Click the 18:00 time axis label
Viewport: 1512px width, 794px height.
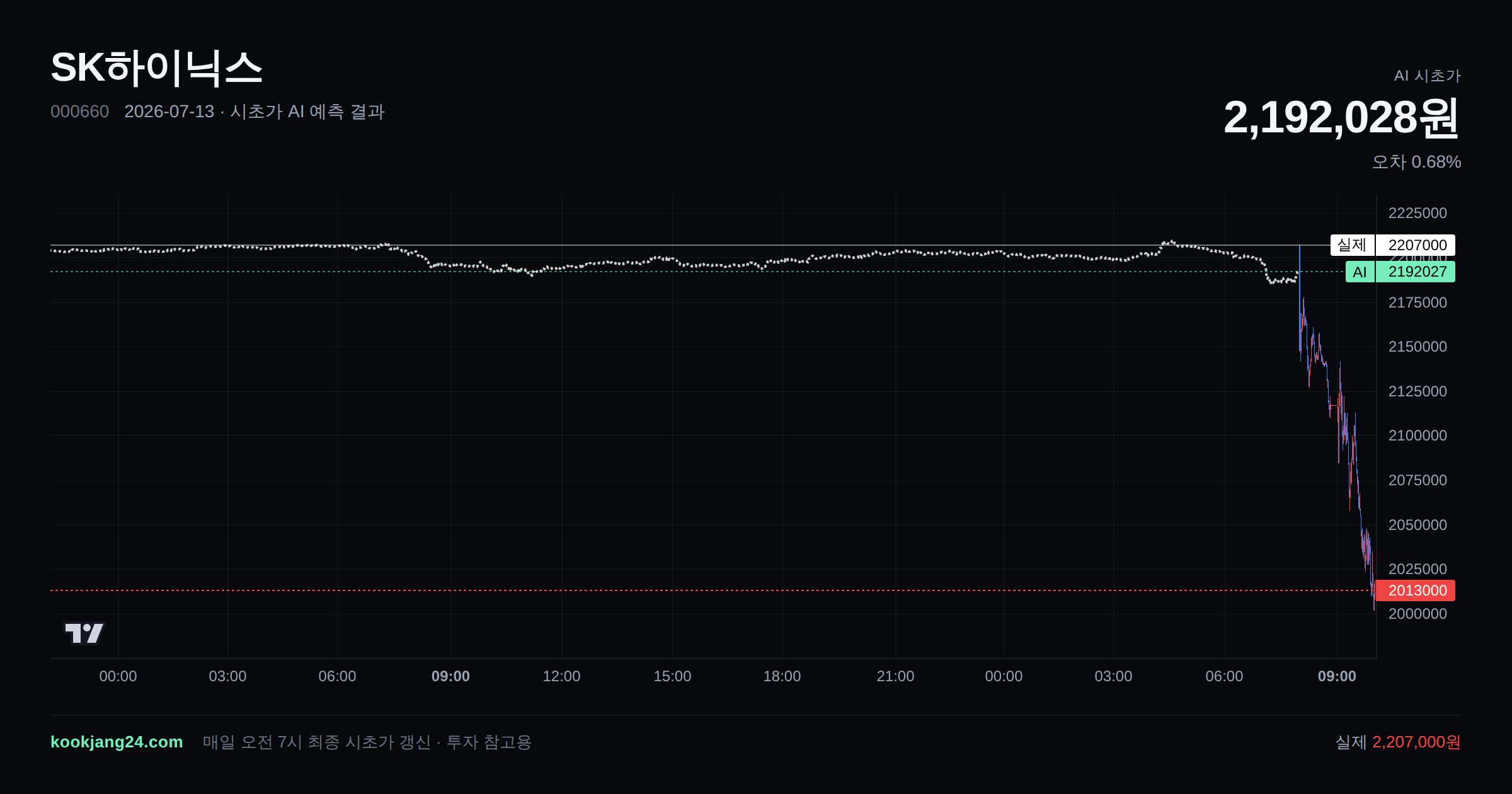782,676
